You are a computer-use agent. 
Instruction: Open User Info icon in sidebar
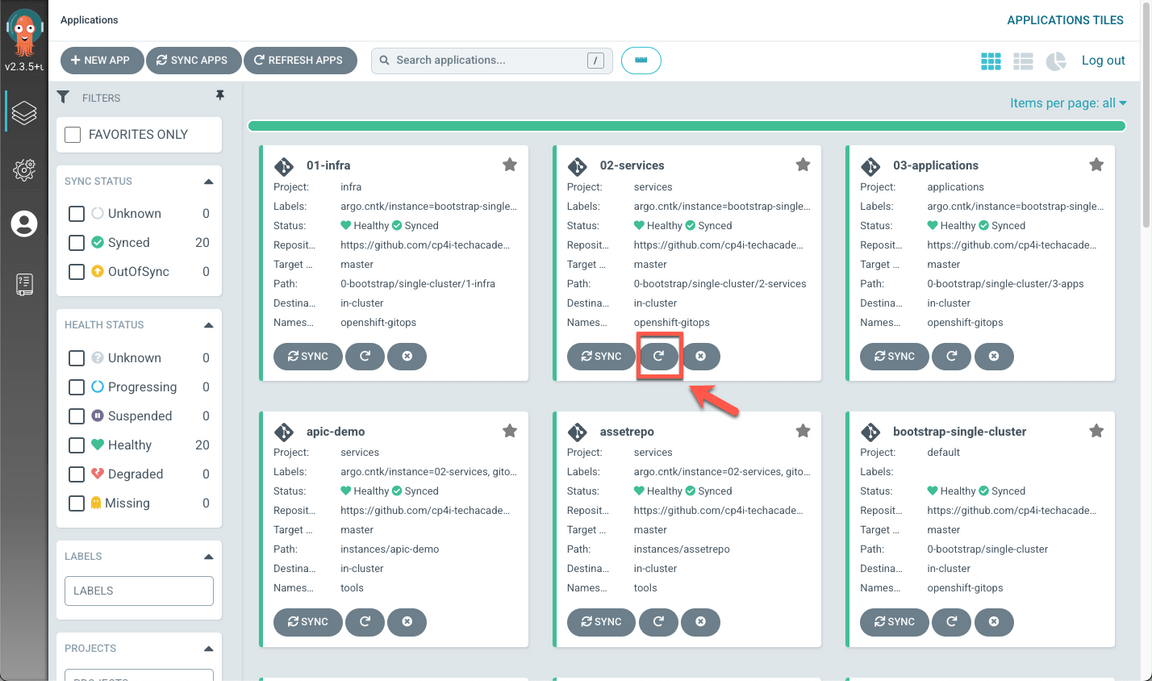pyautogui.click(x=24, y=224)
